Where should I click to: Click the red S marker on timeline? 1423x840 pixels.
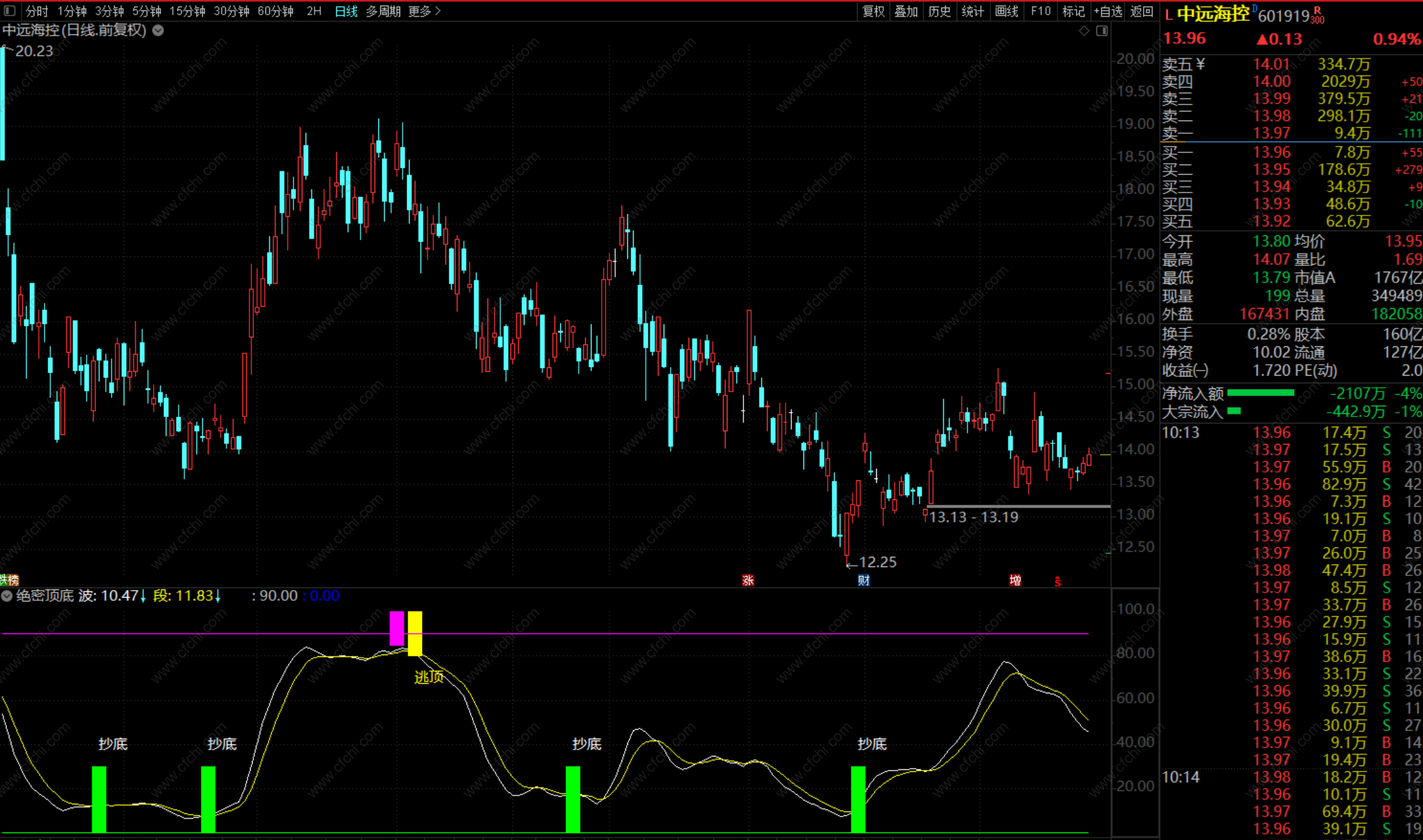click(x=1057, y=581)
